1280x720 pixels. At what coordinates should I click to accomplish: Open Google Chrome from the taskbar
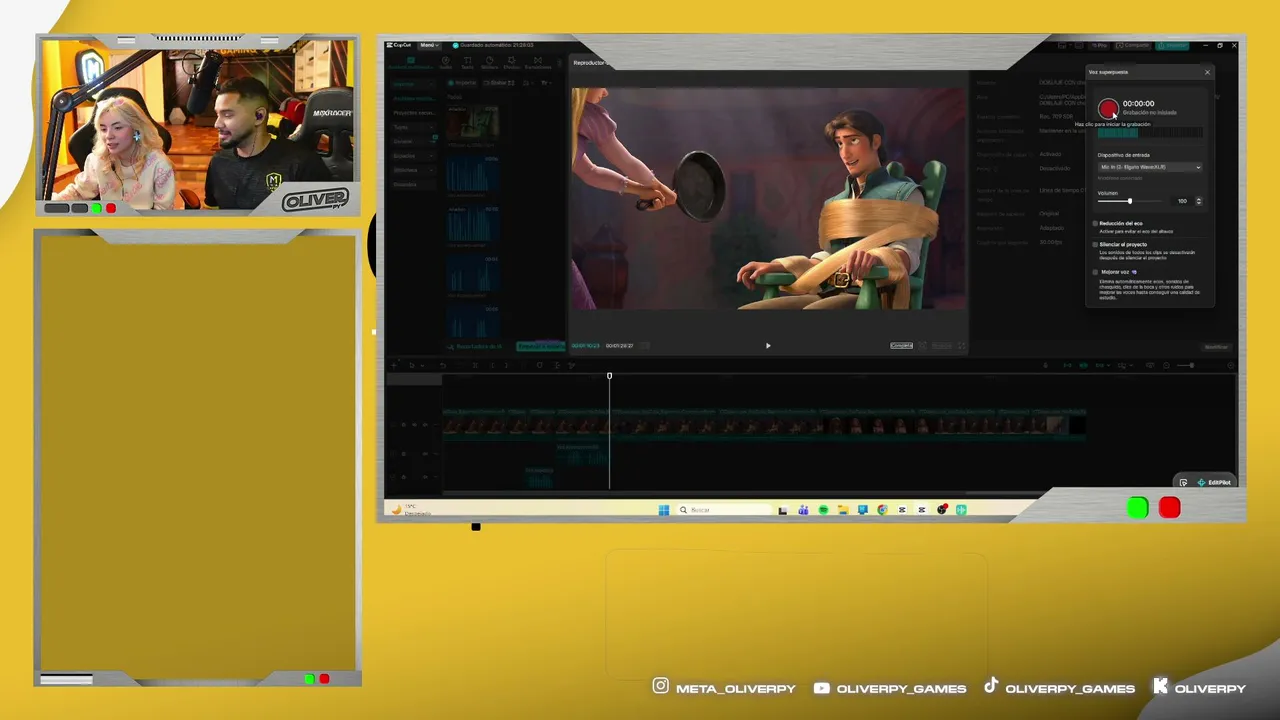[x=882, y=510]
